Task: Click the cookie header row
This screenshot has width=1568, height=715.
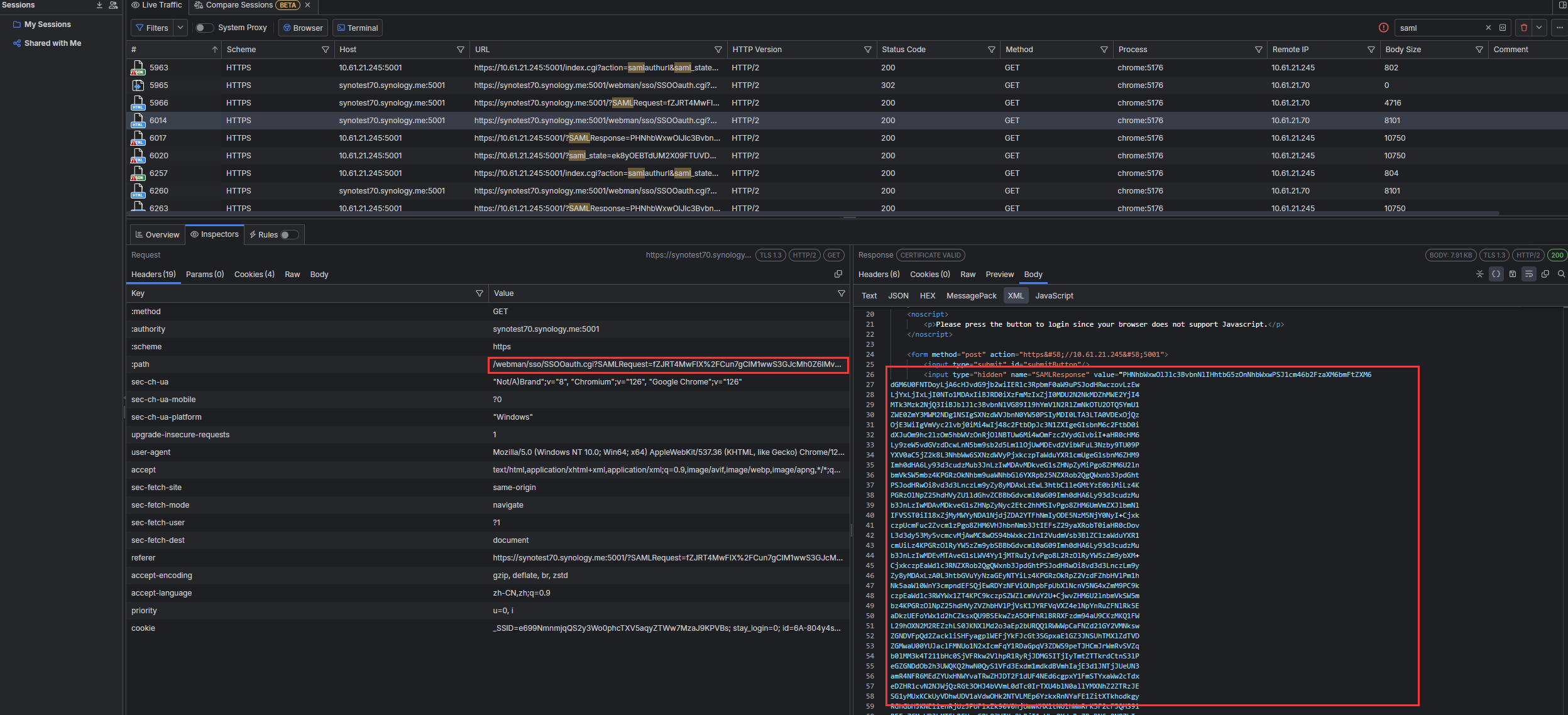Action: tap(488, 628)
